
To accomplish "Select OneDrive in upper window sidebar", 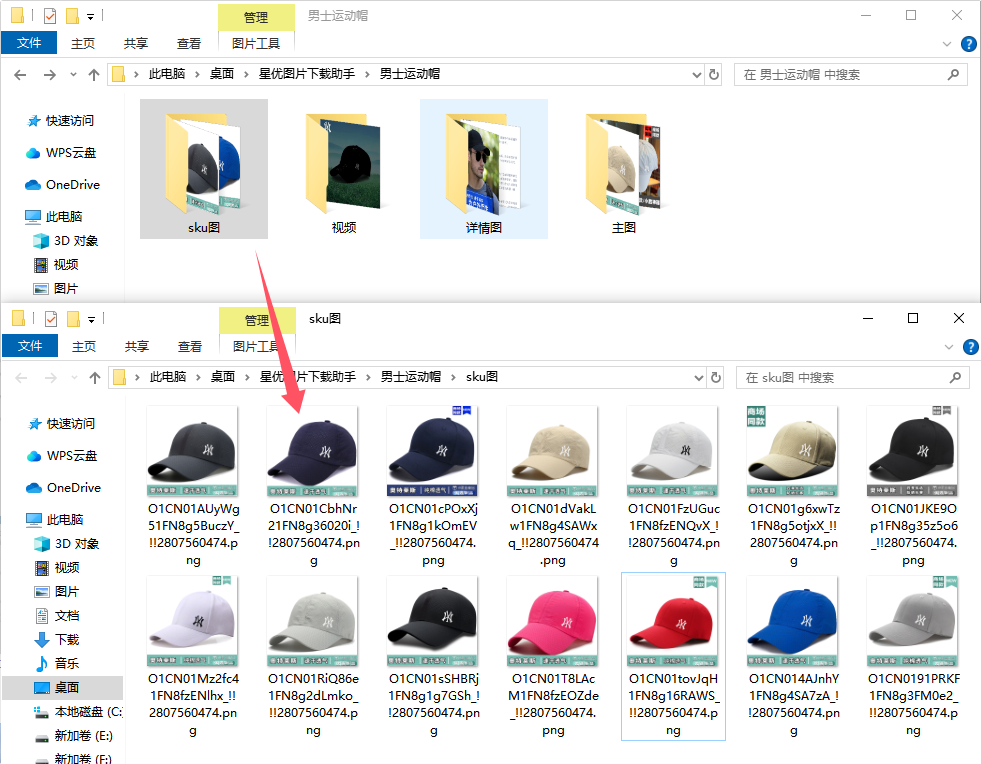I will tap(63, 185).
